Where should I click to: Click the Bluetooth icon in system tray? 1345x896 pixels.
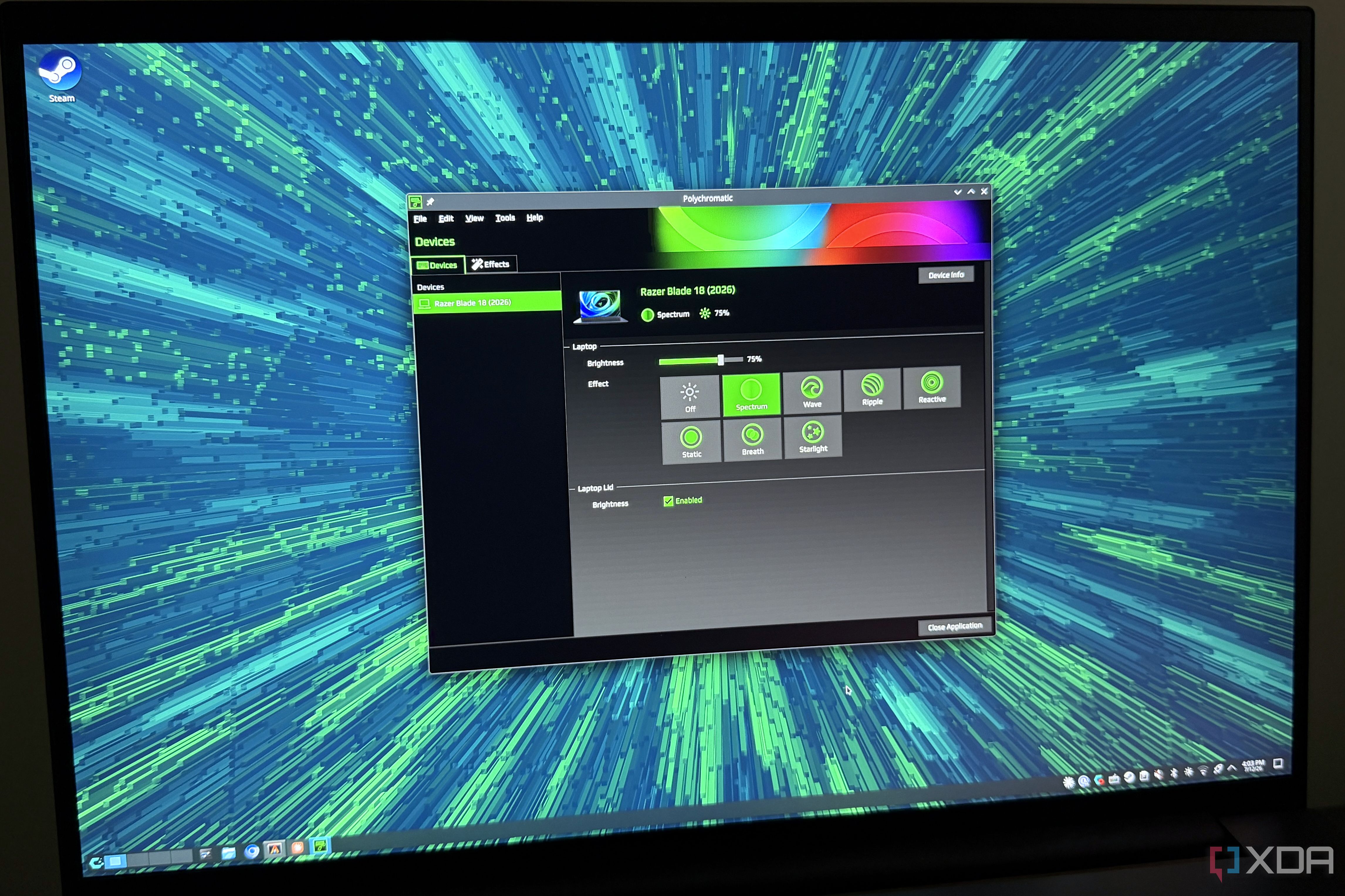1174,774
